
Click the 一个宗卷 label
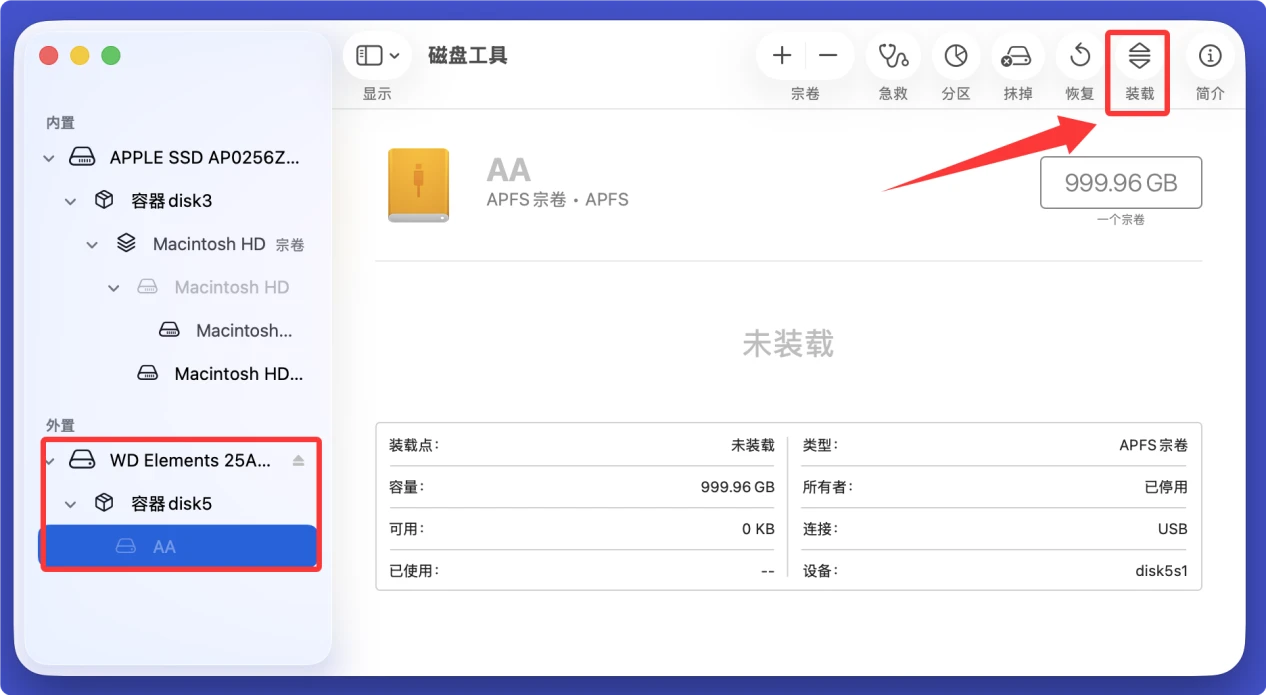point(1120,219)
